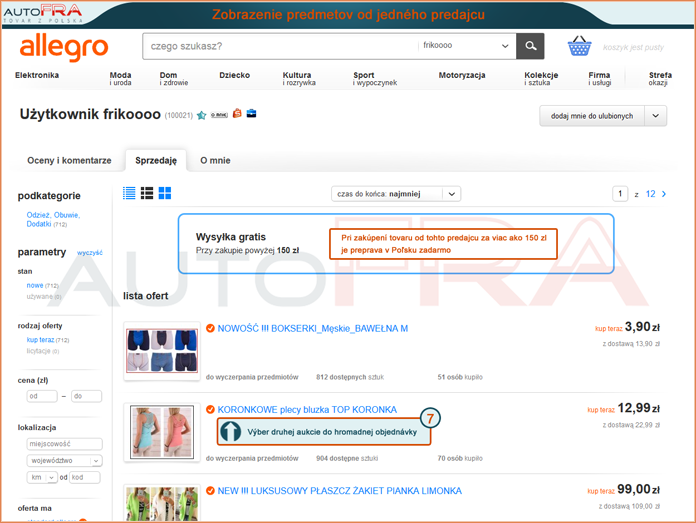Open the Elektronika category menu
696x523 pixels.
point(37,75)
